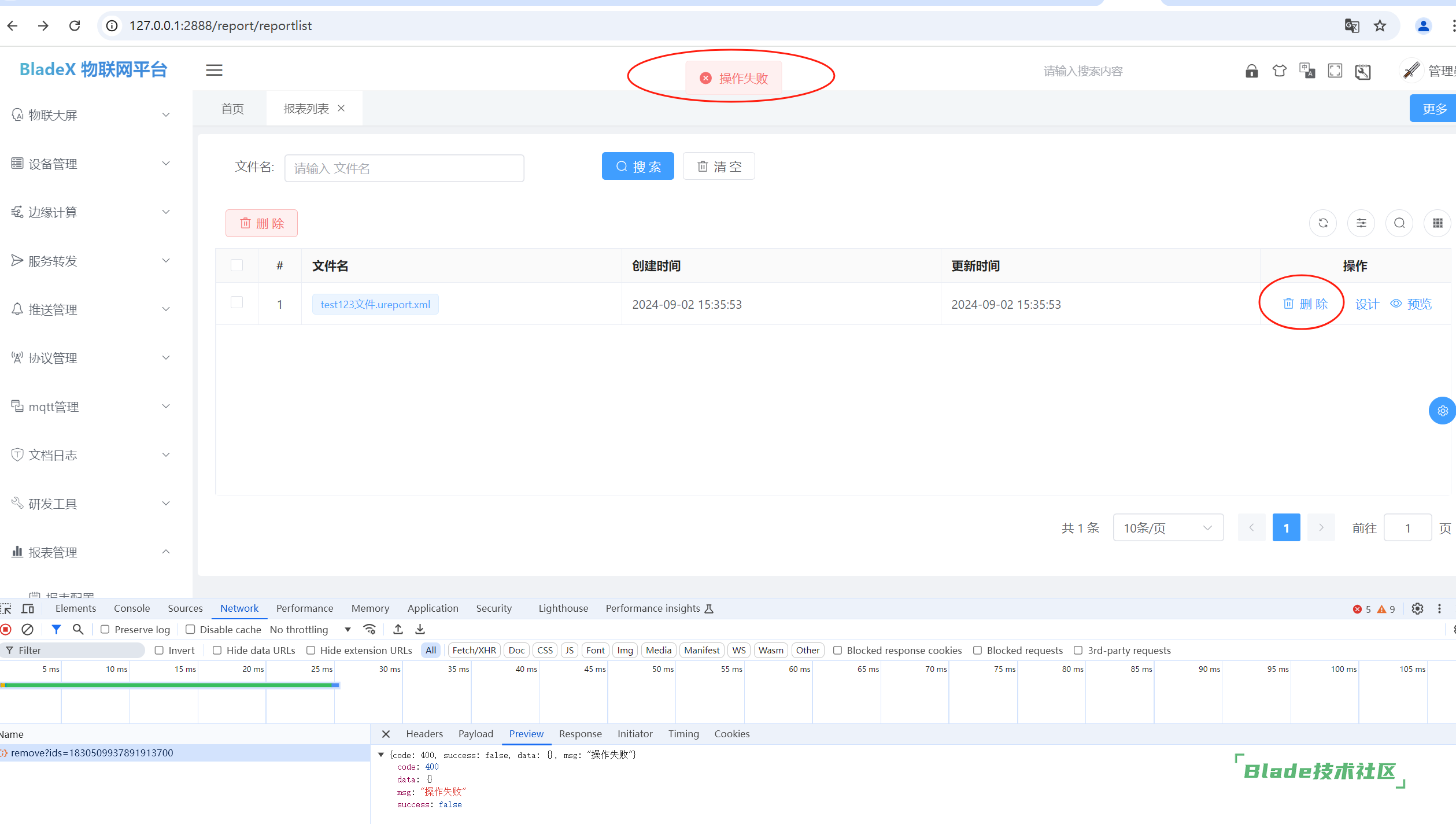Image resolution: width=1456 pixels, height=824 pixels.
Task: Open the floating blue settings gear
Action: point(1442,411)
